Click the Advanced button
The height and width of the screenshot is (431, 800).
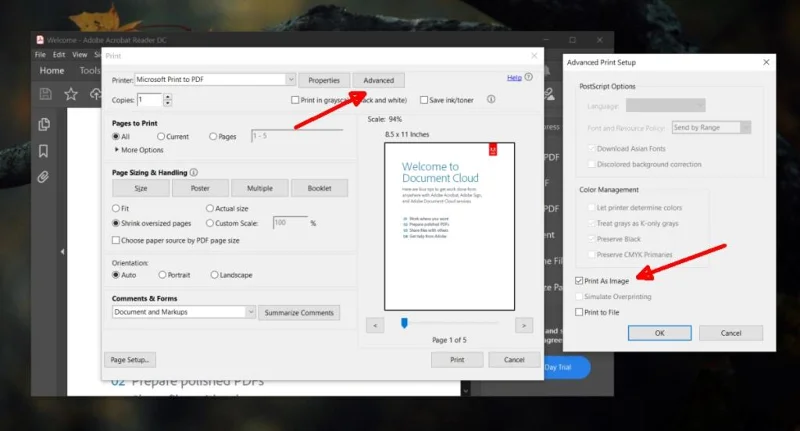click(379, 81)
